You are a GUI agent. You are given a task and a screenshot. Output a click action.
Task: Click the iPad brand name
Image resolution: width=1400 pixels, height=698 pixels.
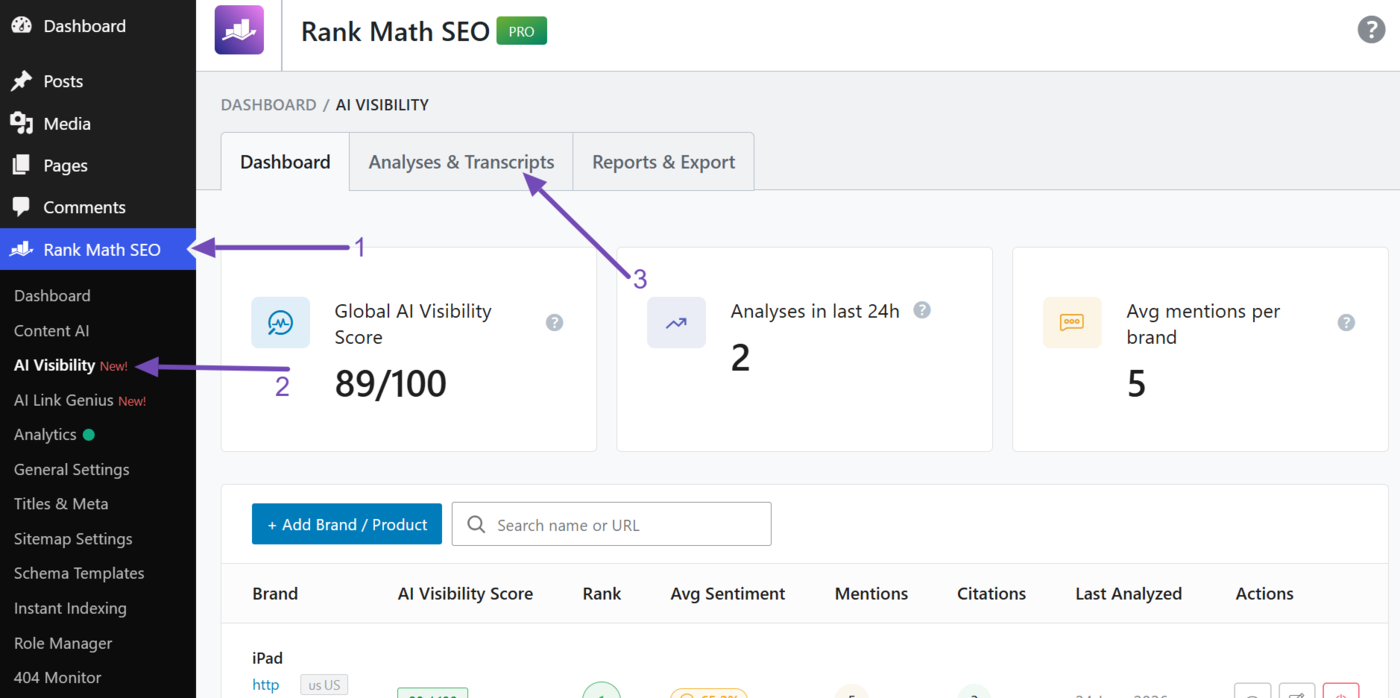tap(267, 658)
